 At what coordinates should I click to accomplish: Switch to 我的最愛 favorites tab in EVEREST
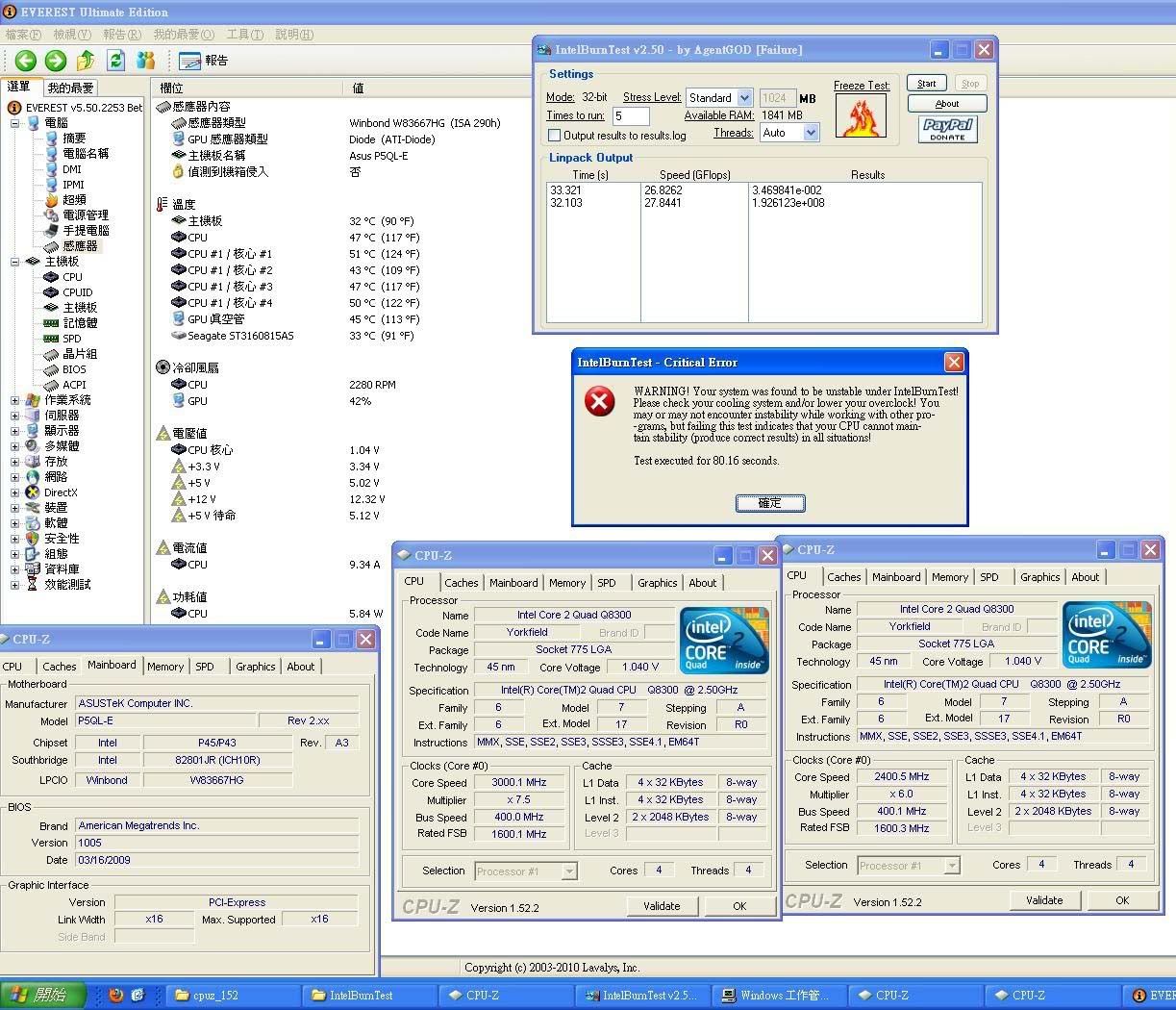coord(71,88)
